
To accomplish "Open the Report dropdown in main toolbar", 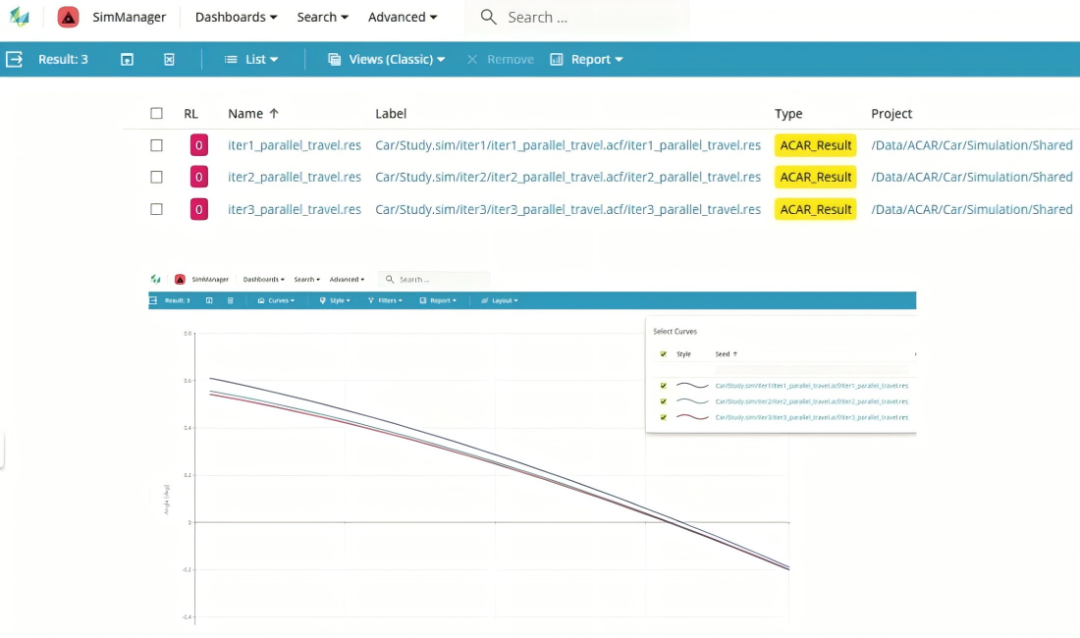I will pos(587,59).
